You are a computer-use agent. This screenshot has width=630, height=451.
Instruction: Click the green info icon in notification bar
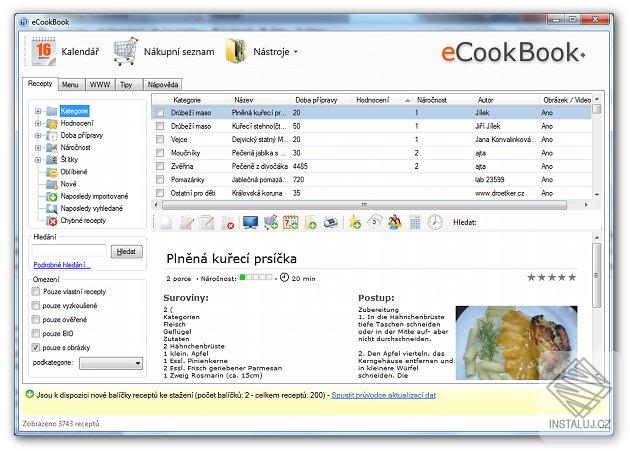pyautogui.click(x=29, y=394)
